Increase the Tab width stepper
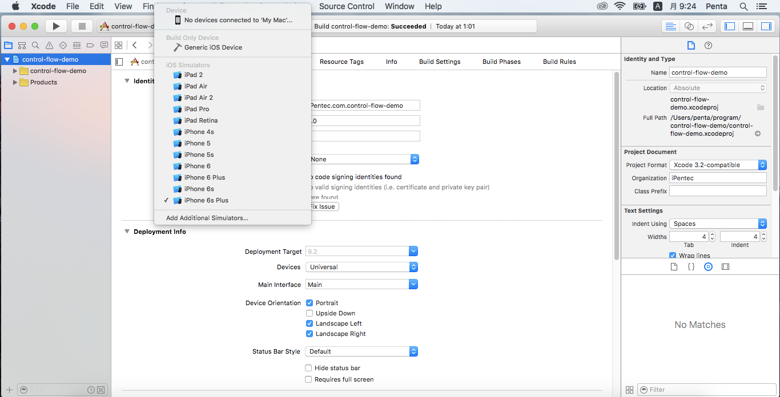Viewport: 780px width, 397px height. coord(712,234)
